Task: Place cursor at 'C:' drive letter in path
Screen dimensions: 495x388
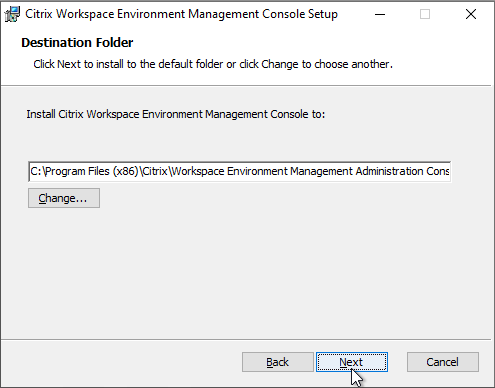Action: click(x=35, y=171)
